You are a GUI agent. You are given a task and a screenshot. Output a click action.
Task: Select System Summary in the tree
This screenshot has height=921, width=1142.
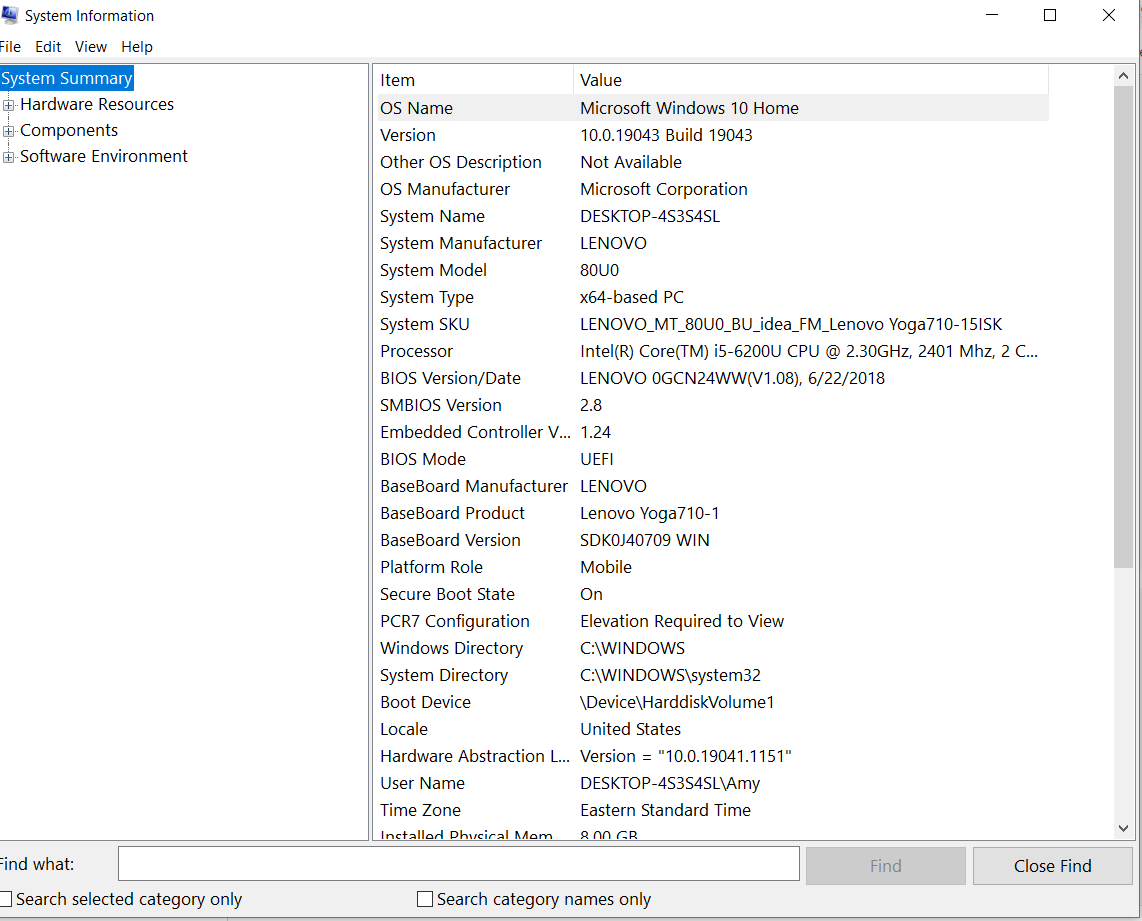[x=67, y=78]
